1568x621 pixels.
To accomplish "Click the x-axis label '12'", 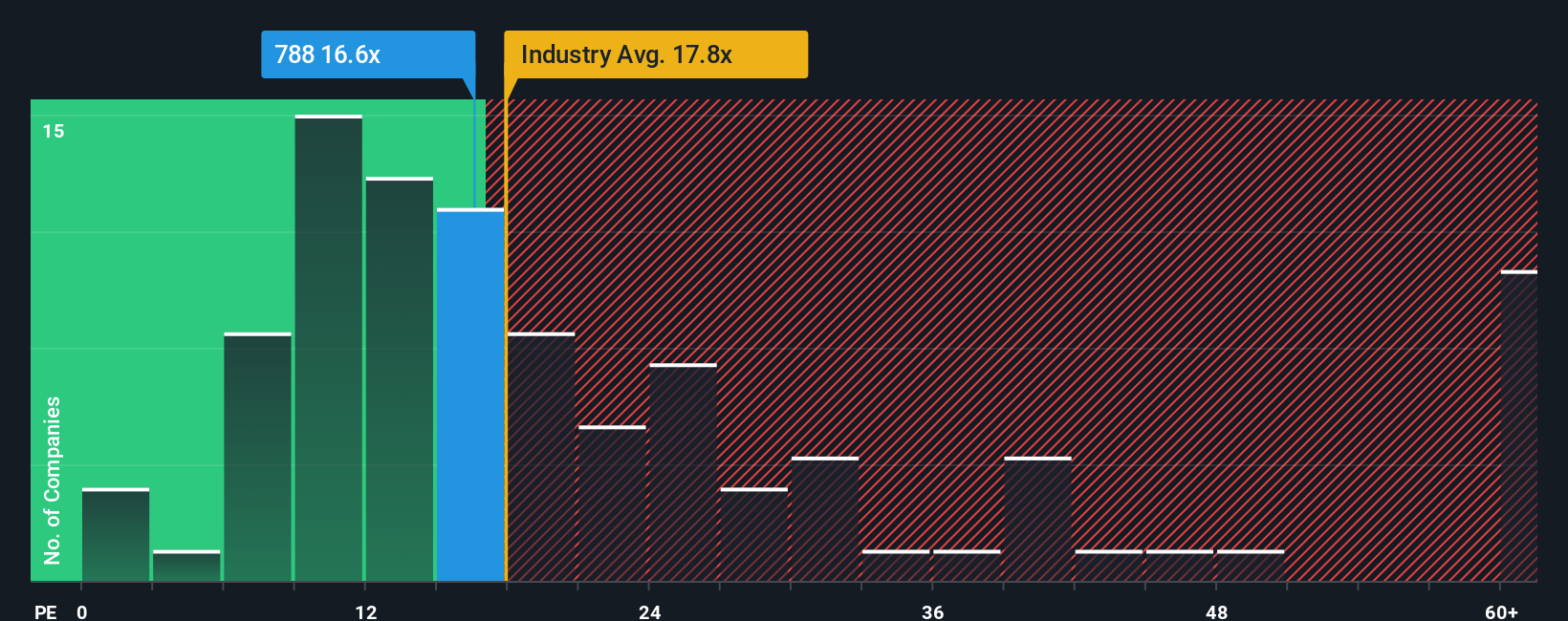I will (x=366, y=611).
